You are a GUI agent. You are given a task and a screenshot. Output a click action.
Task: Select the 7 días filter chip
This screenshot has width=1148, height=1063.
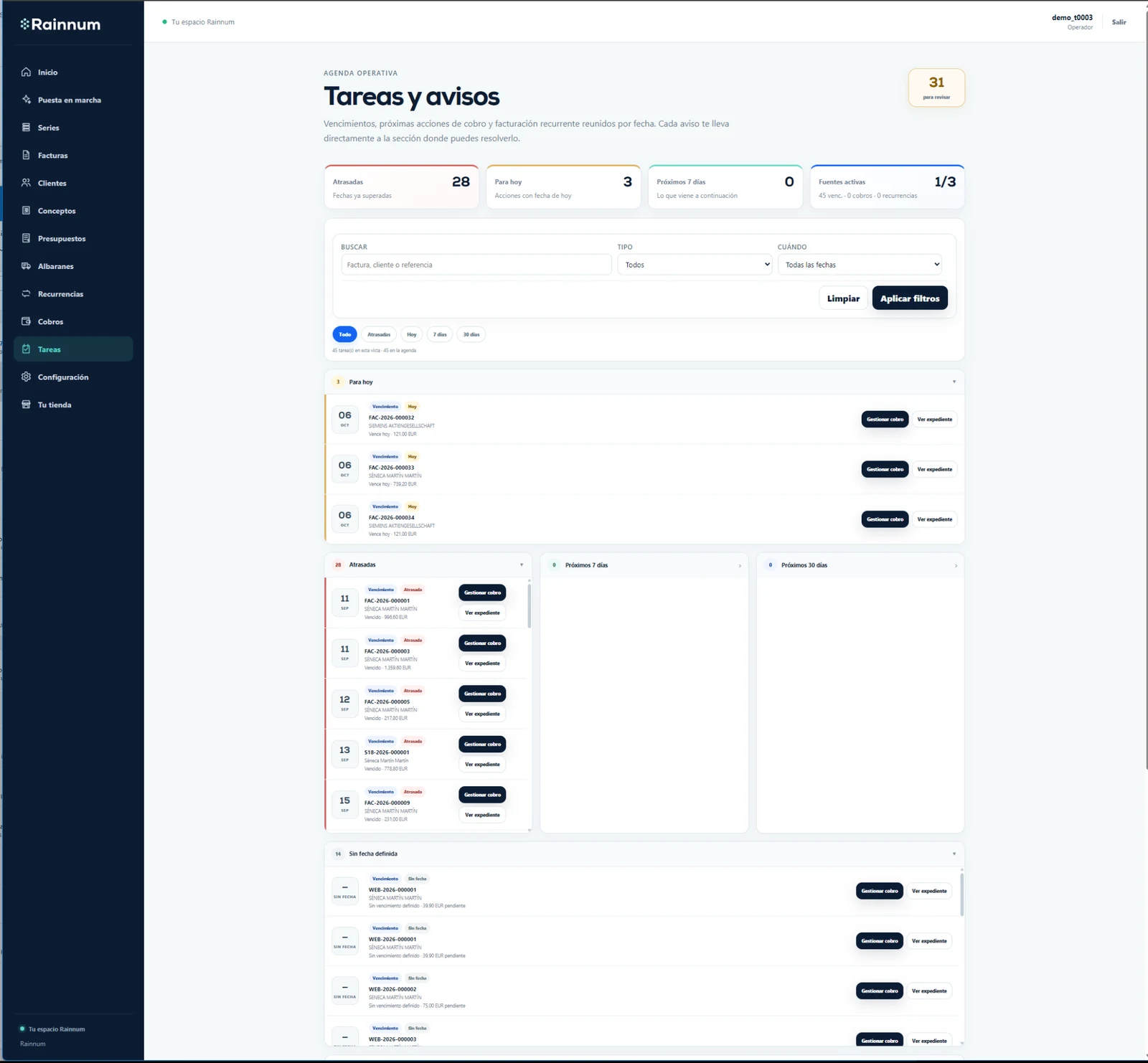(440, 334)
